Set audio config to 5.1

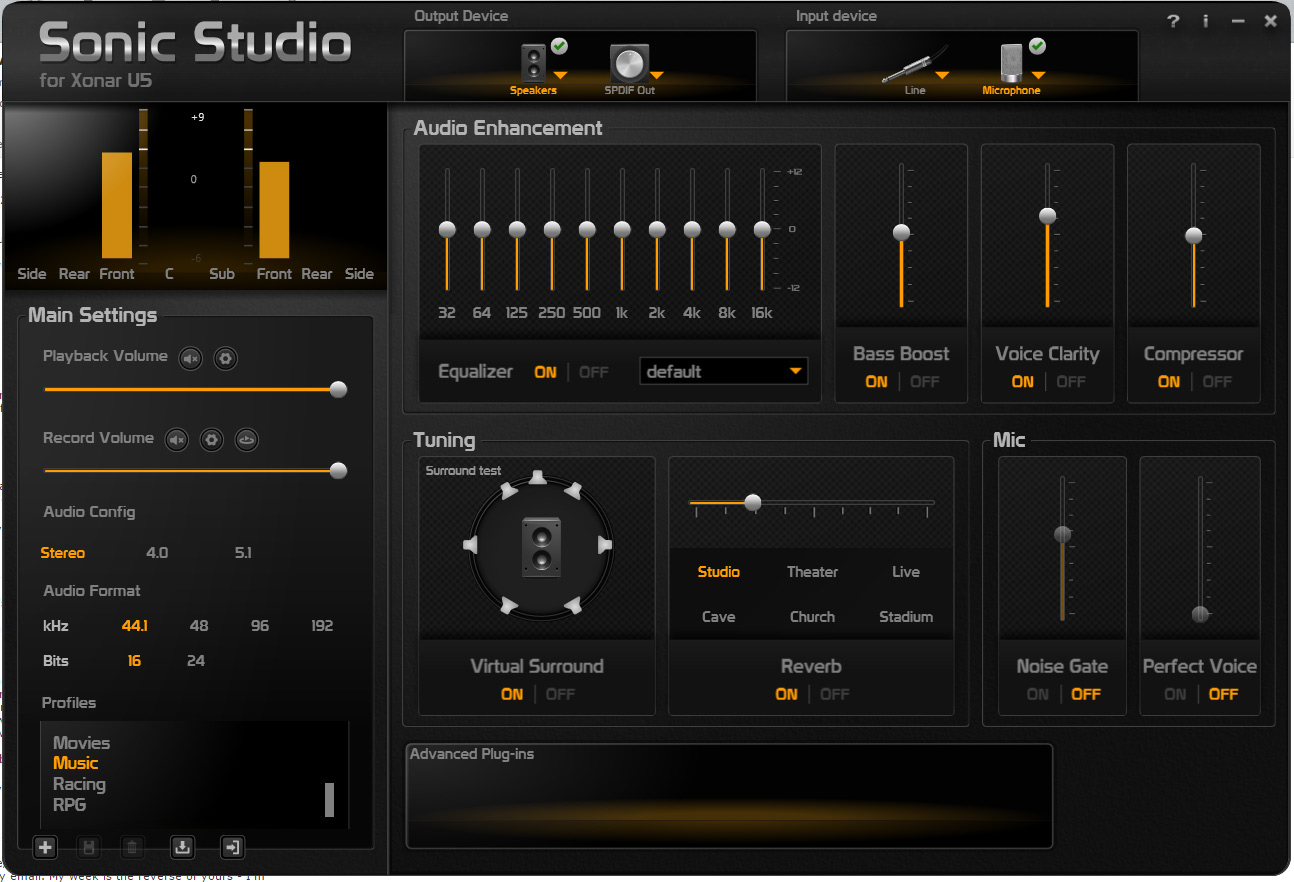tap(243, 553)
